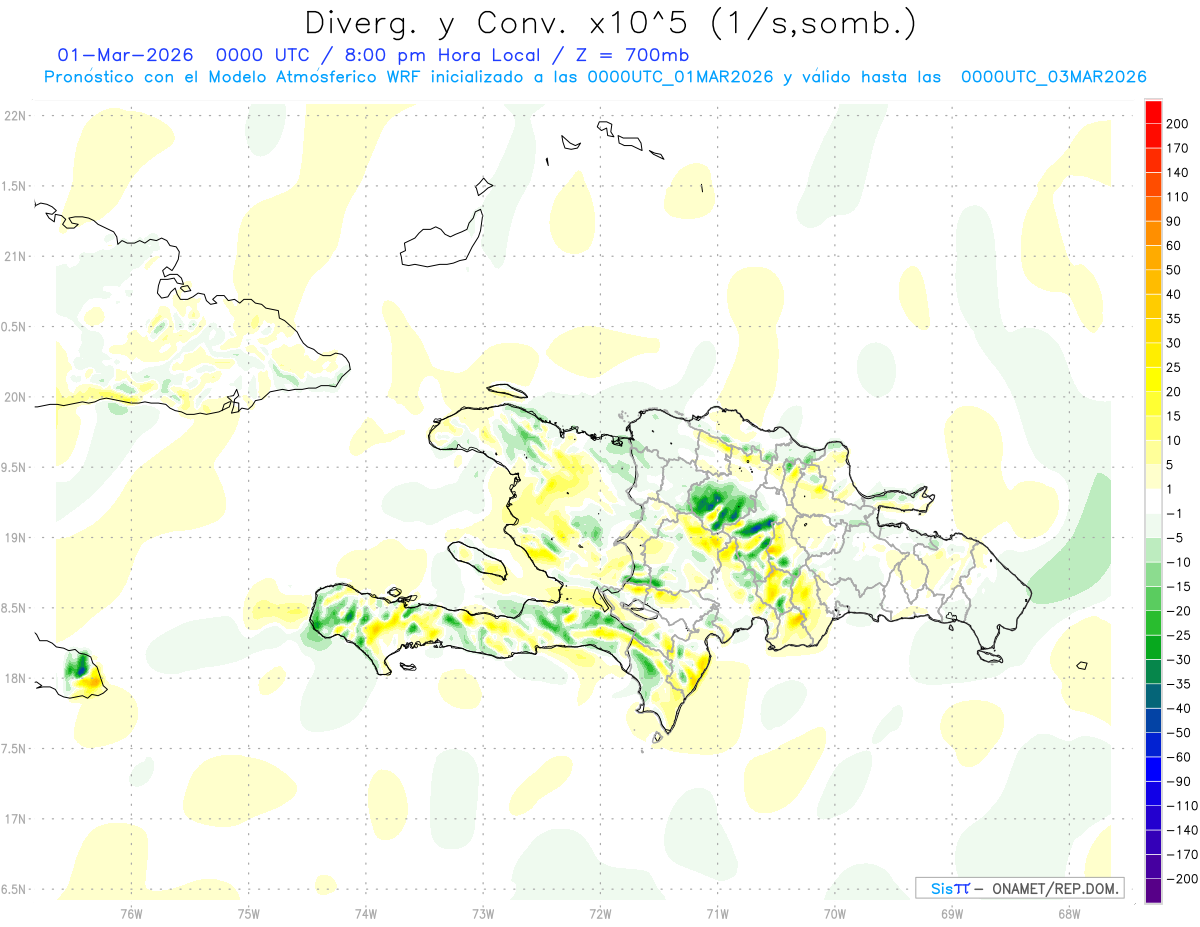Click the "70W" longitude label
This screenshot has width=1200, height=927.
pyautogui.click(x=834, y=914)
